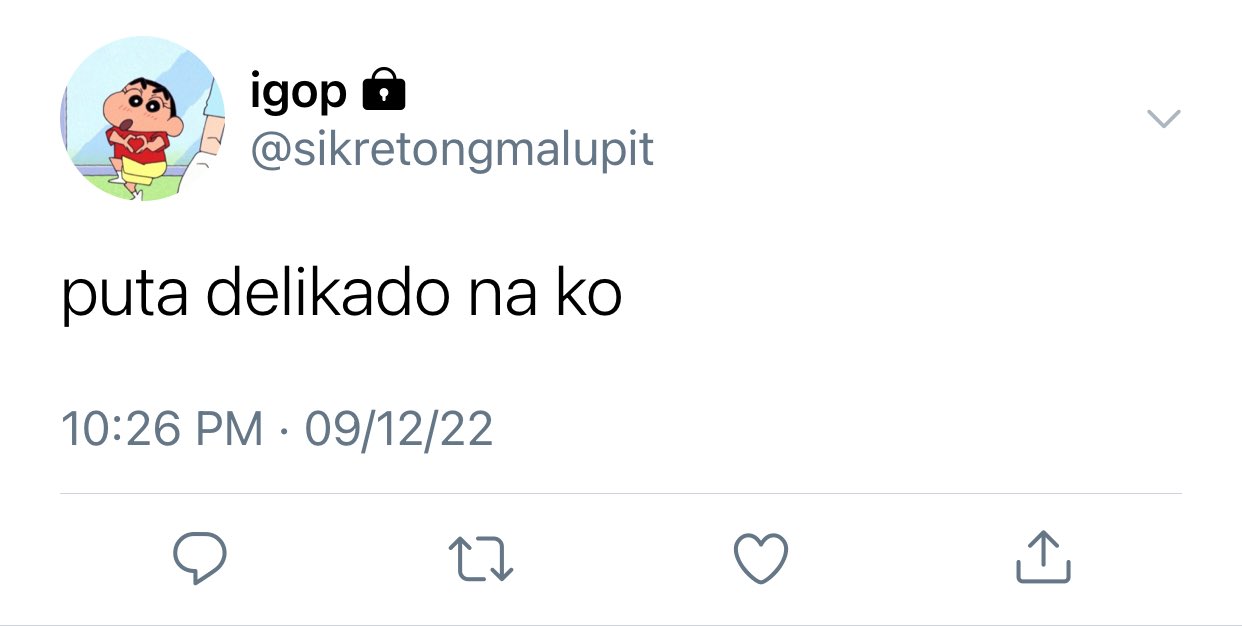
Task: Like the tweet with the heart icon
Action: (x=761, y=558)
